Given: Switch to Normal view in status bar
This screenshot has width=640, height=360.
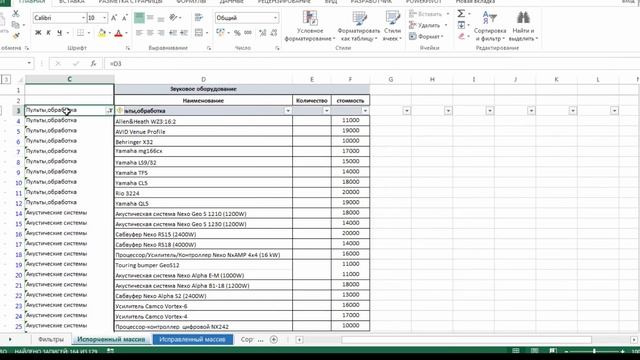Looking at the screenshot, I should [x=516, y=351].
